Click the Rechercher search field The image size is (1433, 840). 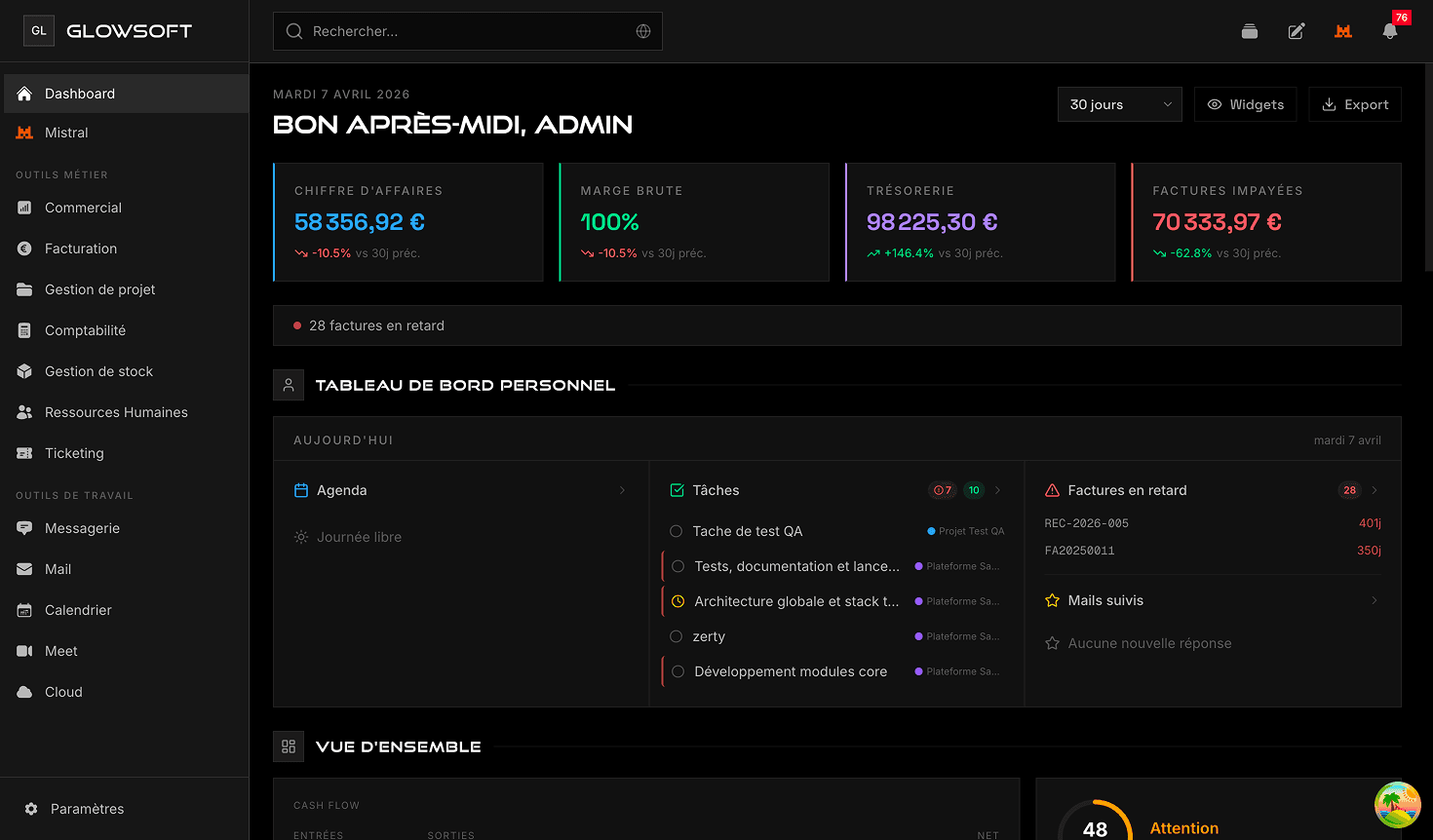tap(468, 31)
